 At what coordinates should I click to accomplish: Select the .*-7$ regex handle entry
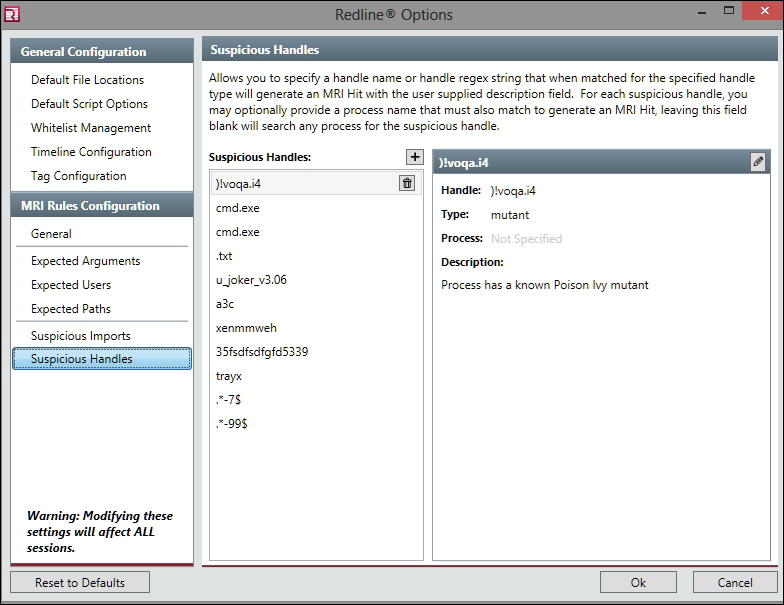[x=316, y=400]
